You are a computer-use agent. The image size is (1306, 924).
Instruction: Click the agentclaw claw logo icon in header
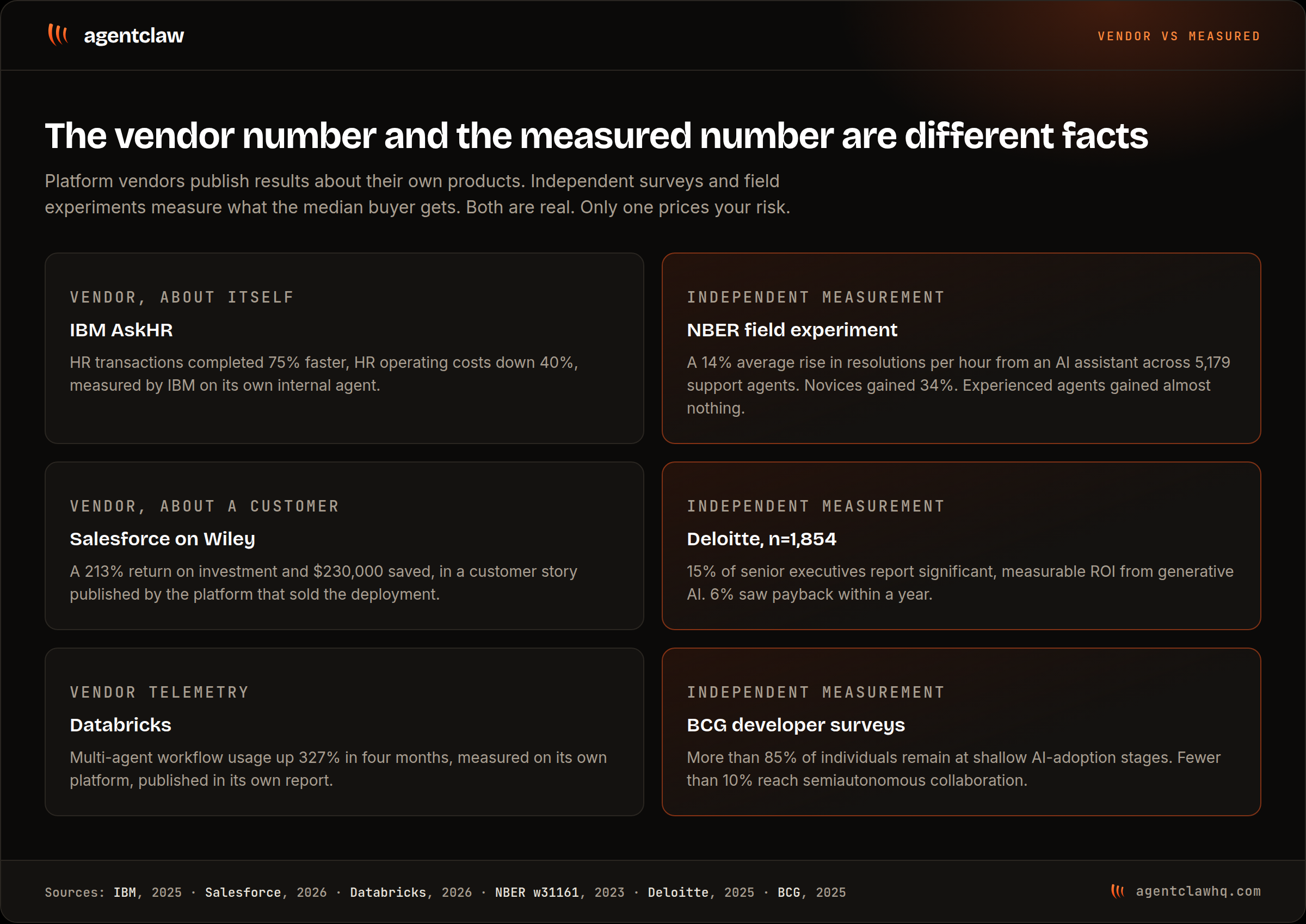point(58,35)
